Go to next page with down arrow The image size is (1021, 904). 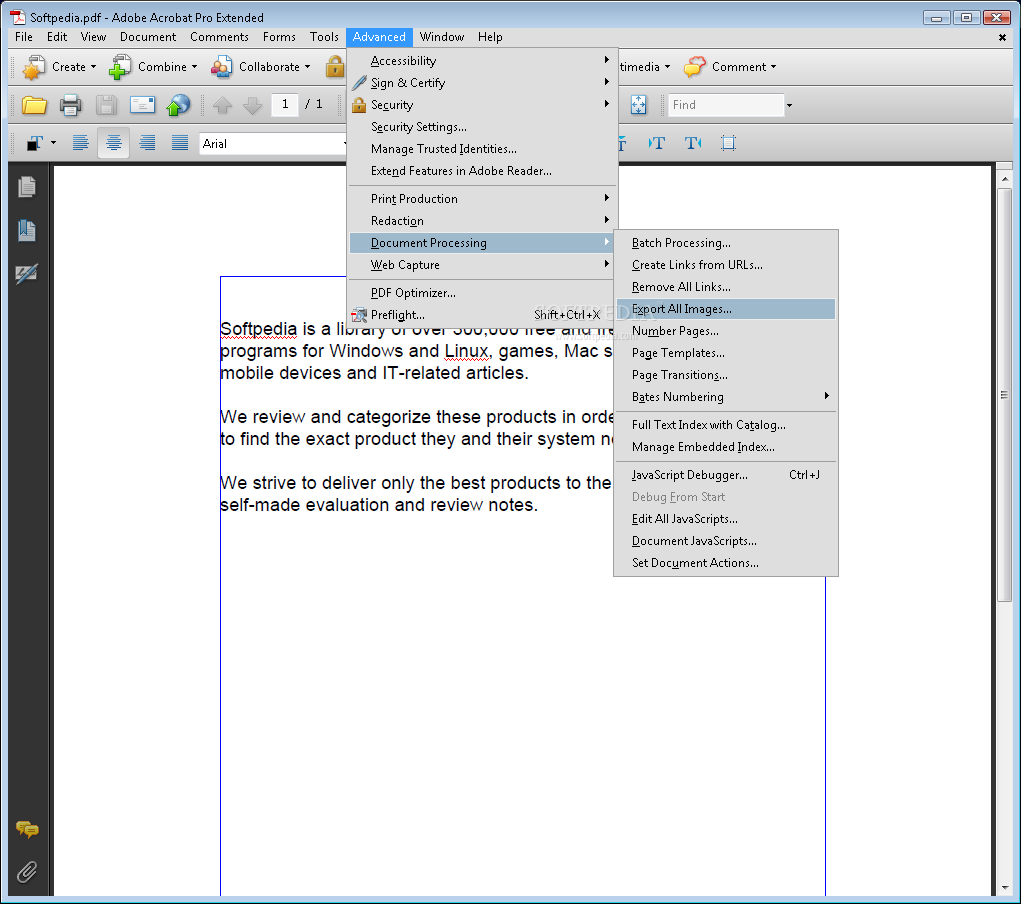click(x=252, y=105)
